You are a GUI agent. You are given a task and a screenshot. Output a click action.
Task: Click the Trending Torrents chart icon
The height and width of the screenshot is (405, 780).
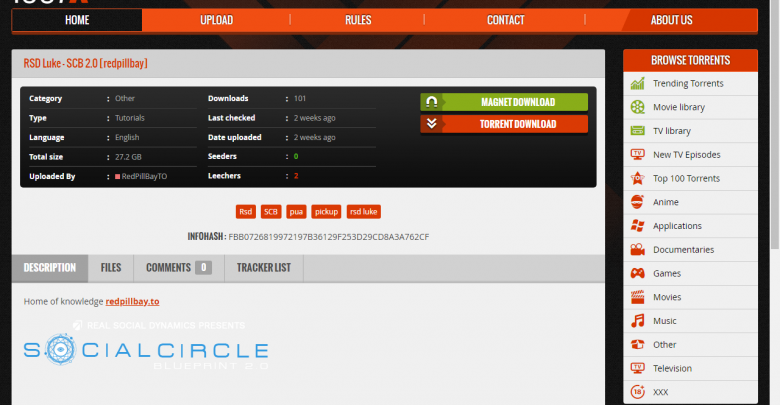pos(637,84)
